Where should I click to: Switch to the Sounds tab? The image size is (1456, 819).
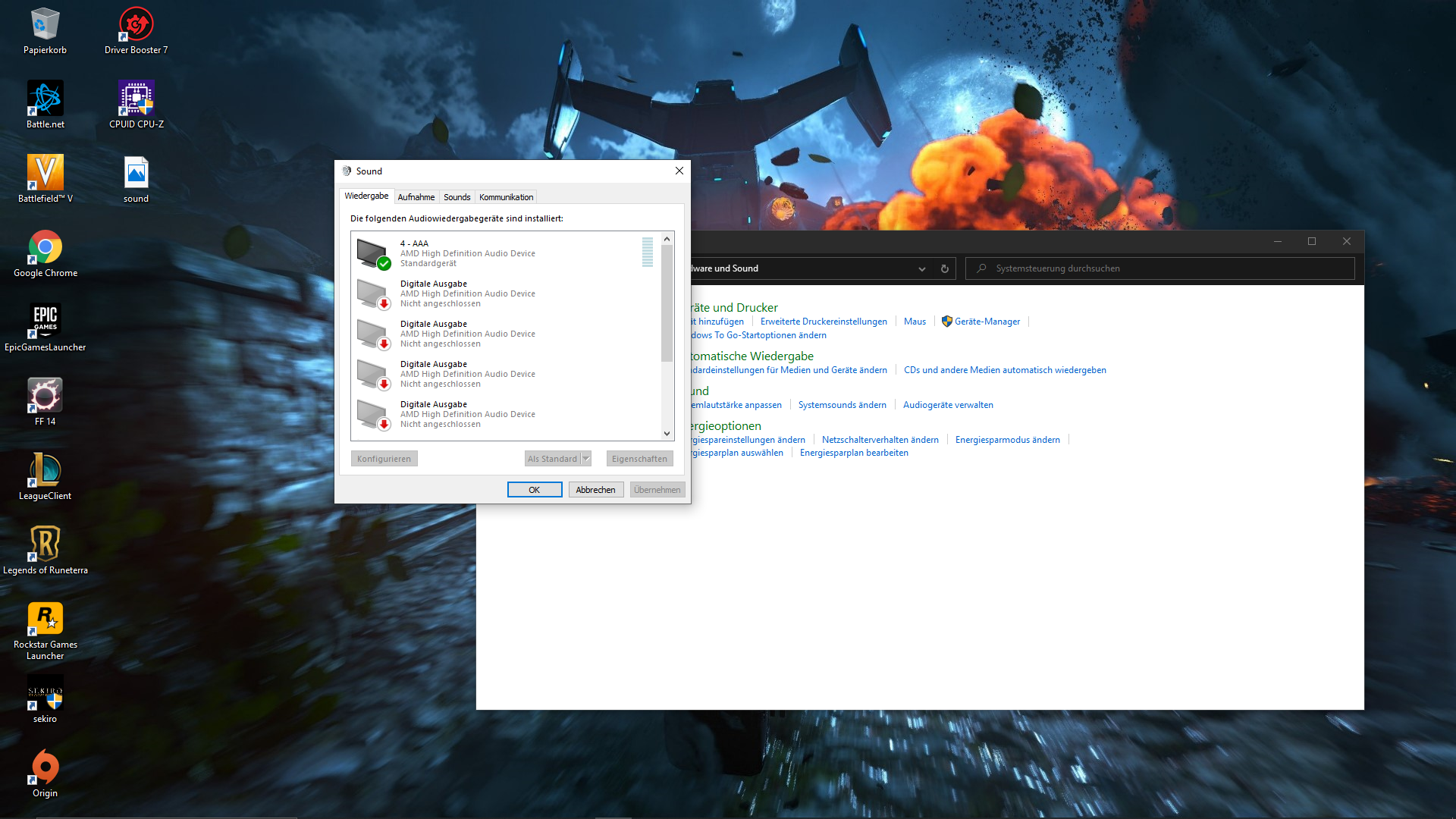457,197
